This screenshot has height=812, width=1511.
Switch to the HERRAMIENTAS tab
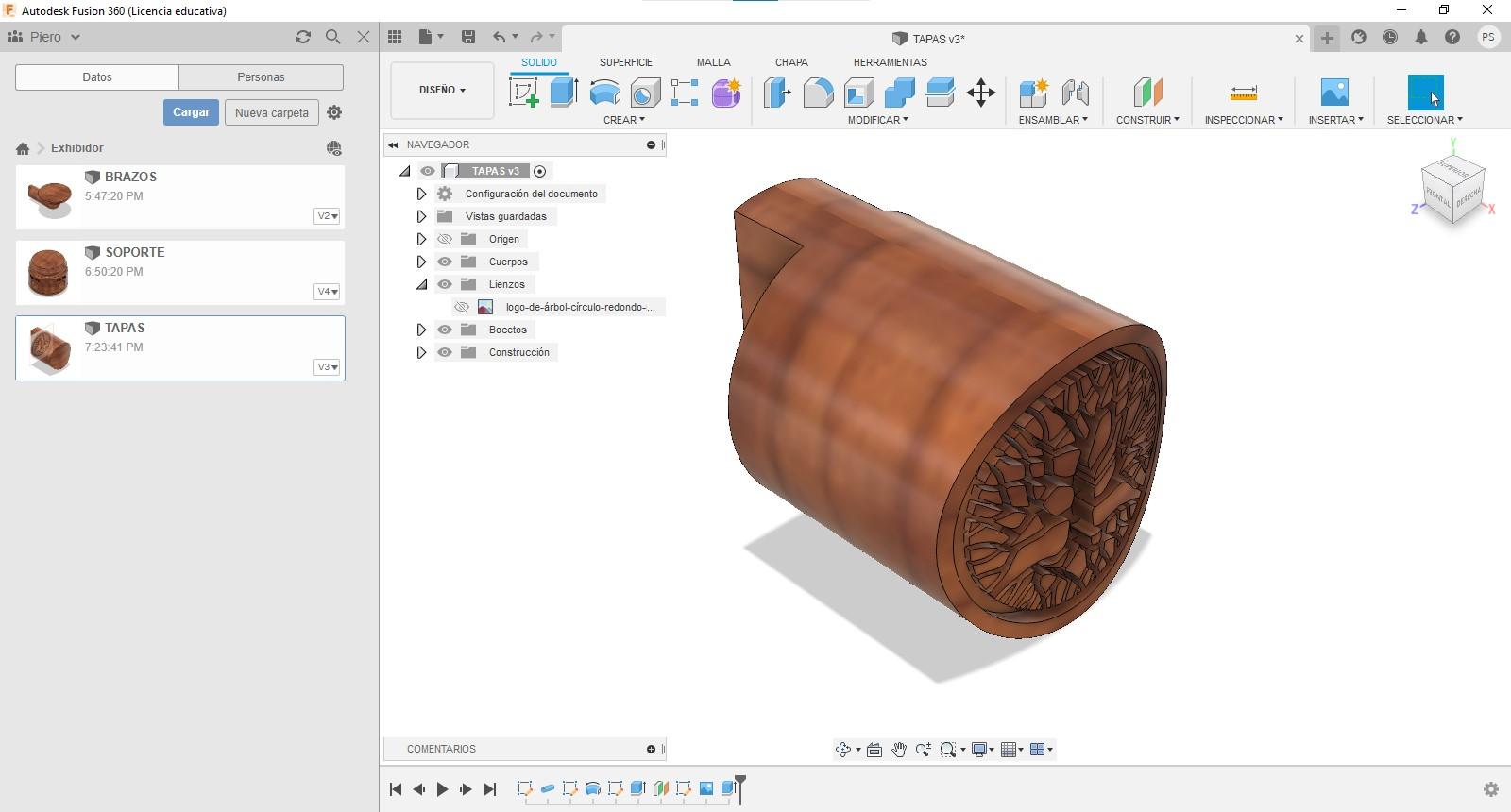tap(891, 62)
